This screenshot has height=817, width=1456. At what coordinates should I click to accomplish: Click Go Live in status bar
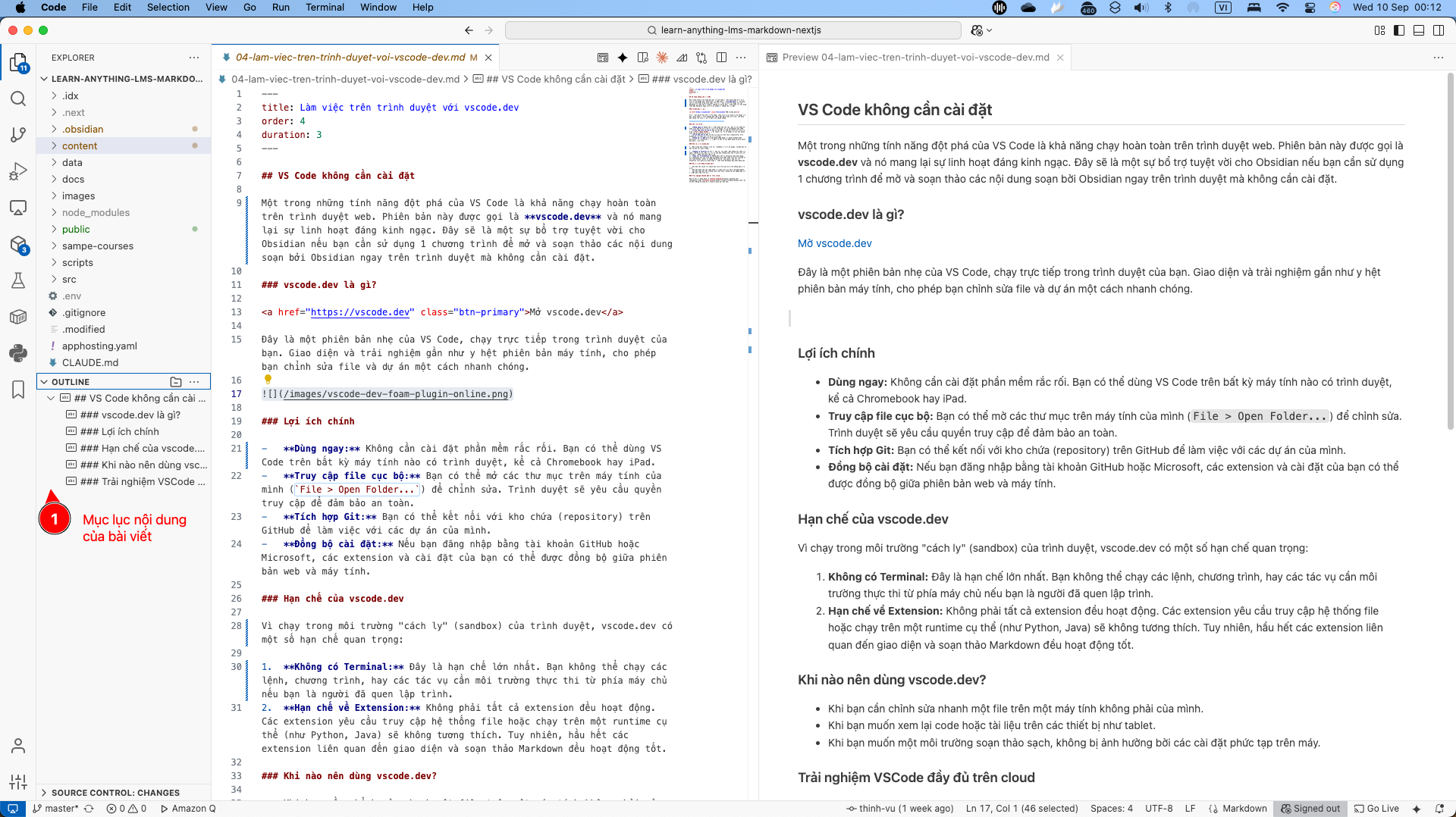click(x=1376, y=809)
